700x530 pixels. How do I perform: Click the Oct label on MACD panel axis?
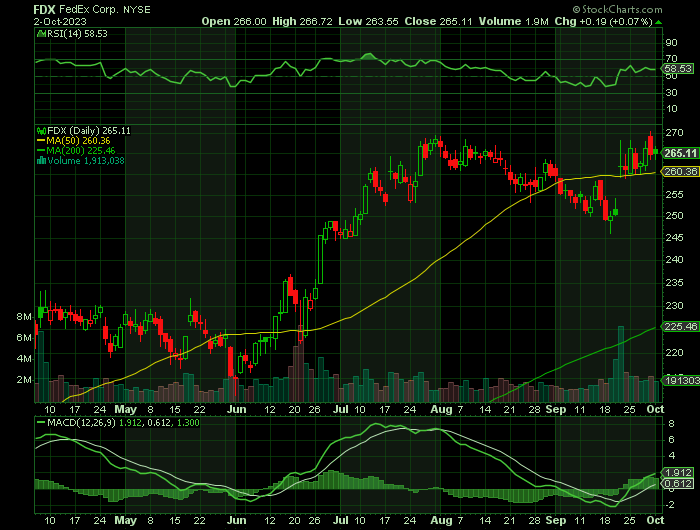[655, 520]
